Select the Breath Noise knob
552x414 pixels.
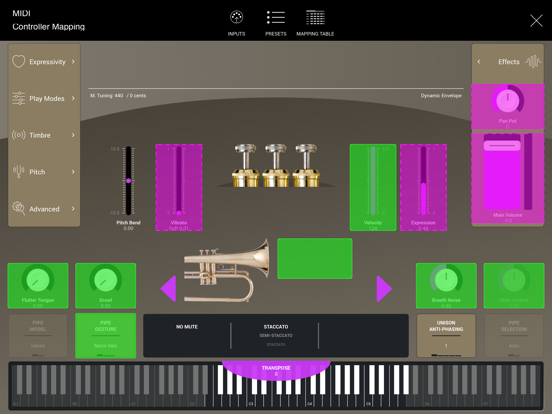[446, 286]
